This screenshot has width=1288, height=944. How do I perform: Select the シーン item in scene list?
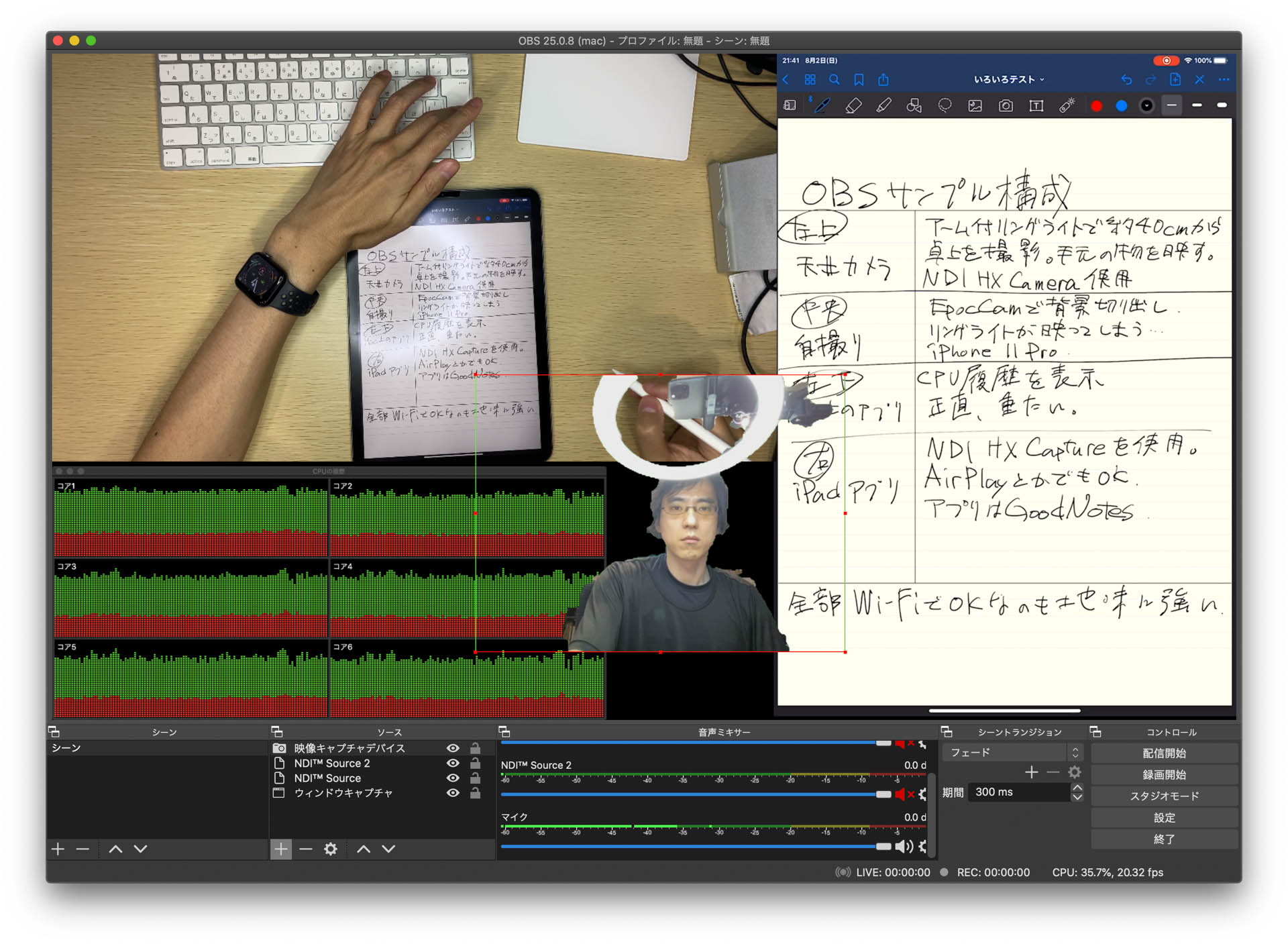(x=157, y=748)
